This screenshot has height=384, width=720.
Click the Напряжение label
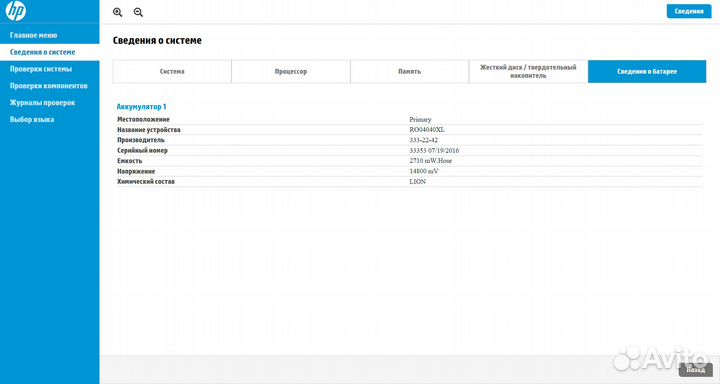click(136, 171)
